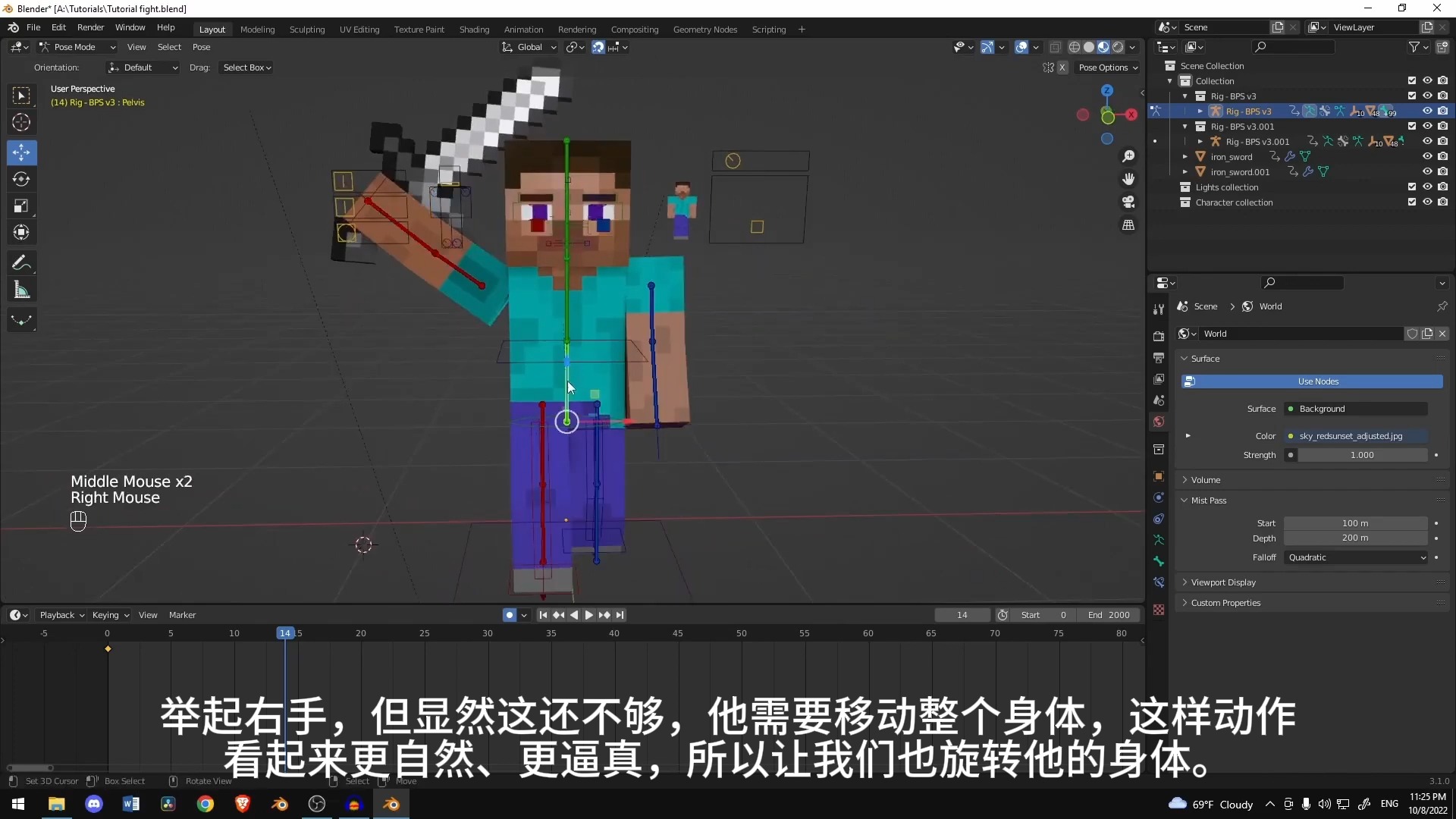
Task: Hide iron_sword in the viewport
Action: (1428, 156)
